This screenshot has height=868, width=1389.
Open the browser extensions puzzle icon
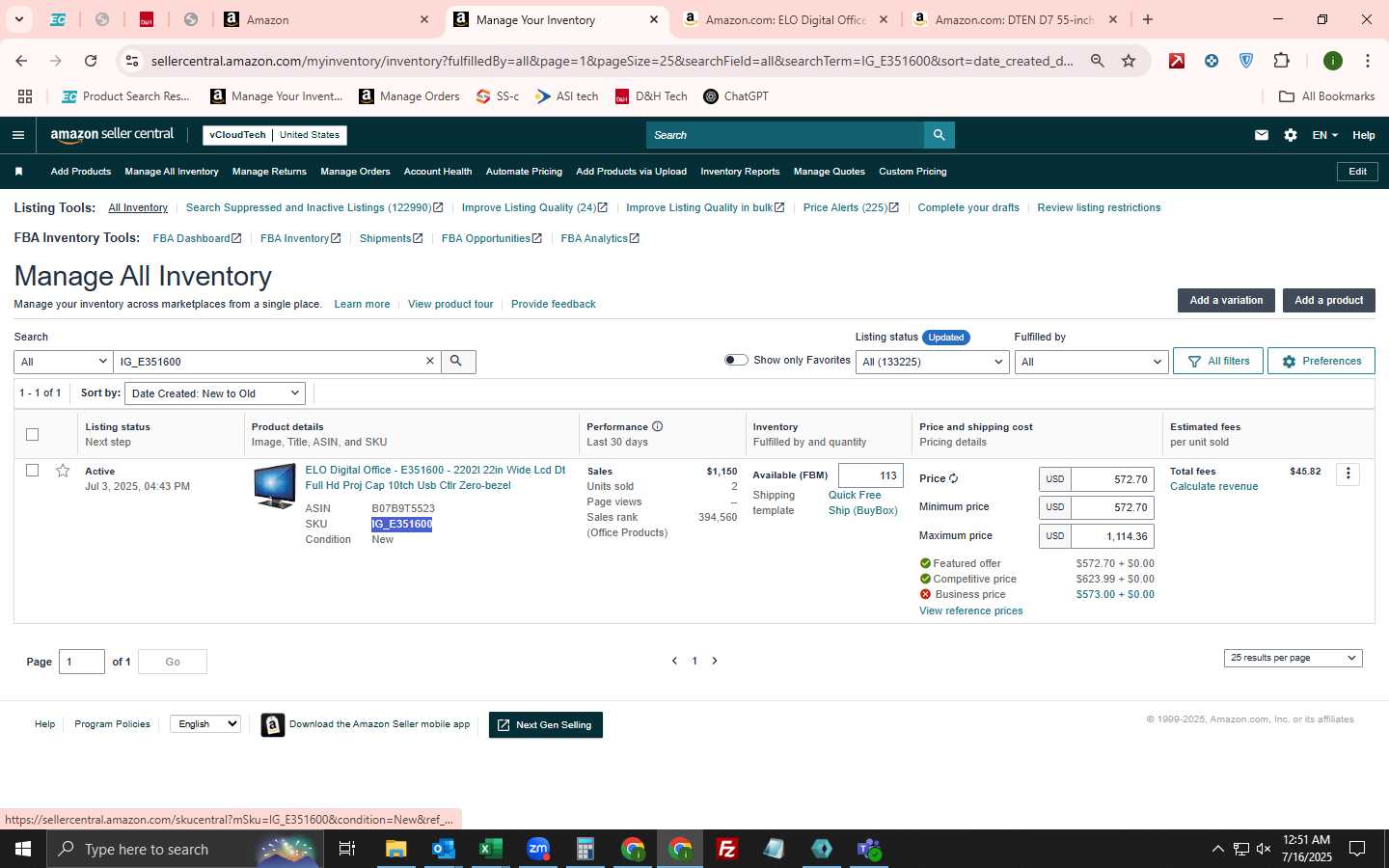pyautogui.click(x=1281, y=61)
